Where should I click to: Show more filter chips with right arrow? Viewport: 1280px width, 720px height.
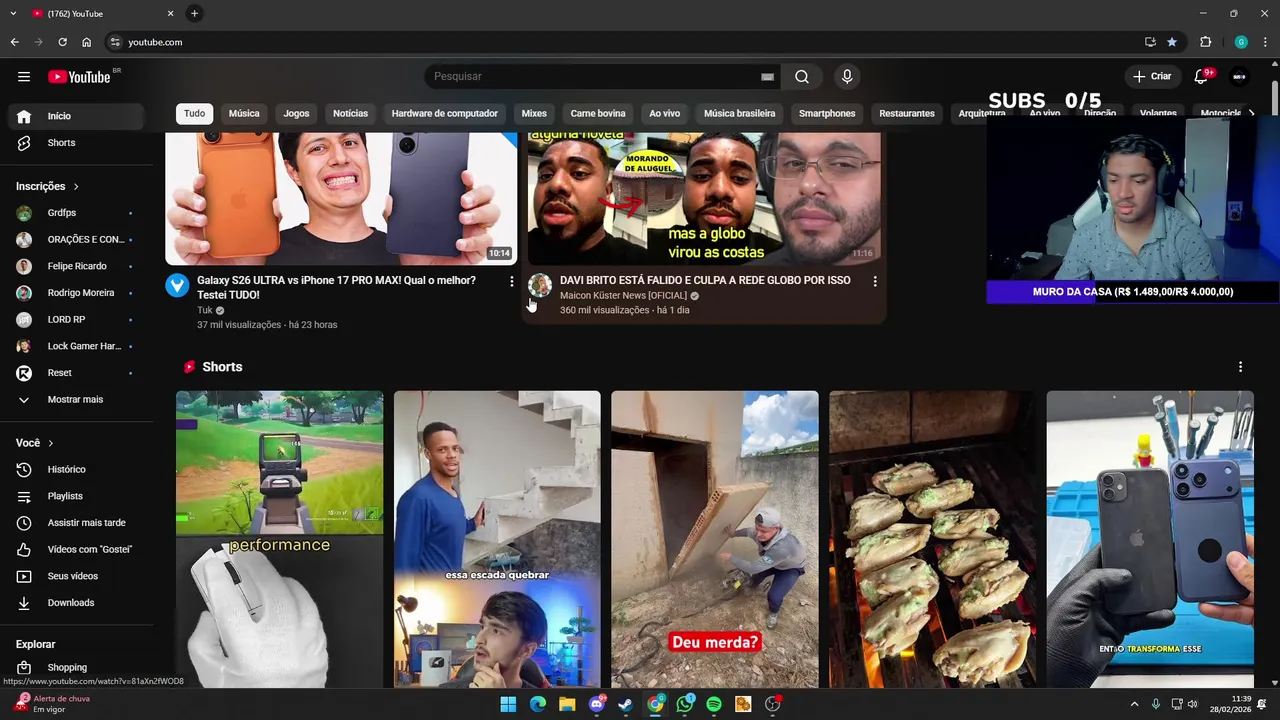[x=1251, y=113]
